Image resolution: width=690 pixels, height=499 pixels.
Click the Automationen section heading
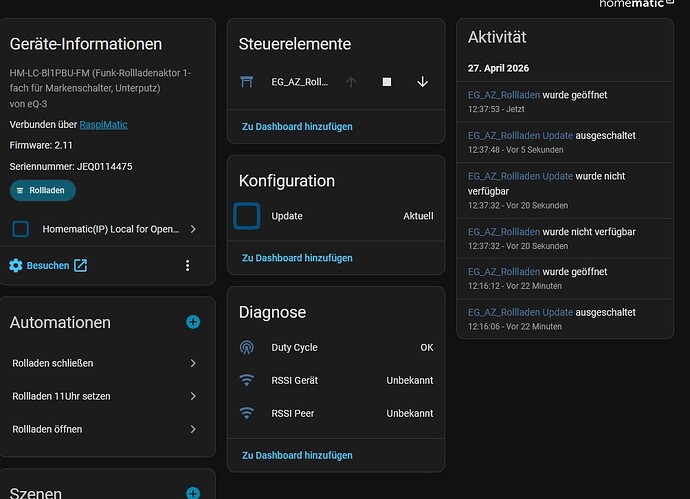(x=60, y=323)
